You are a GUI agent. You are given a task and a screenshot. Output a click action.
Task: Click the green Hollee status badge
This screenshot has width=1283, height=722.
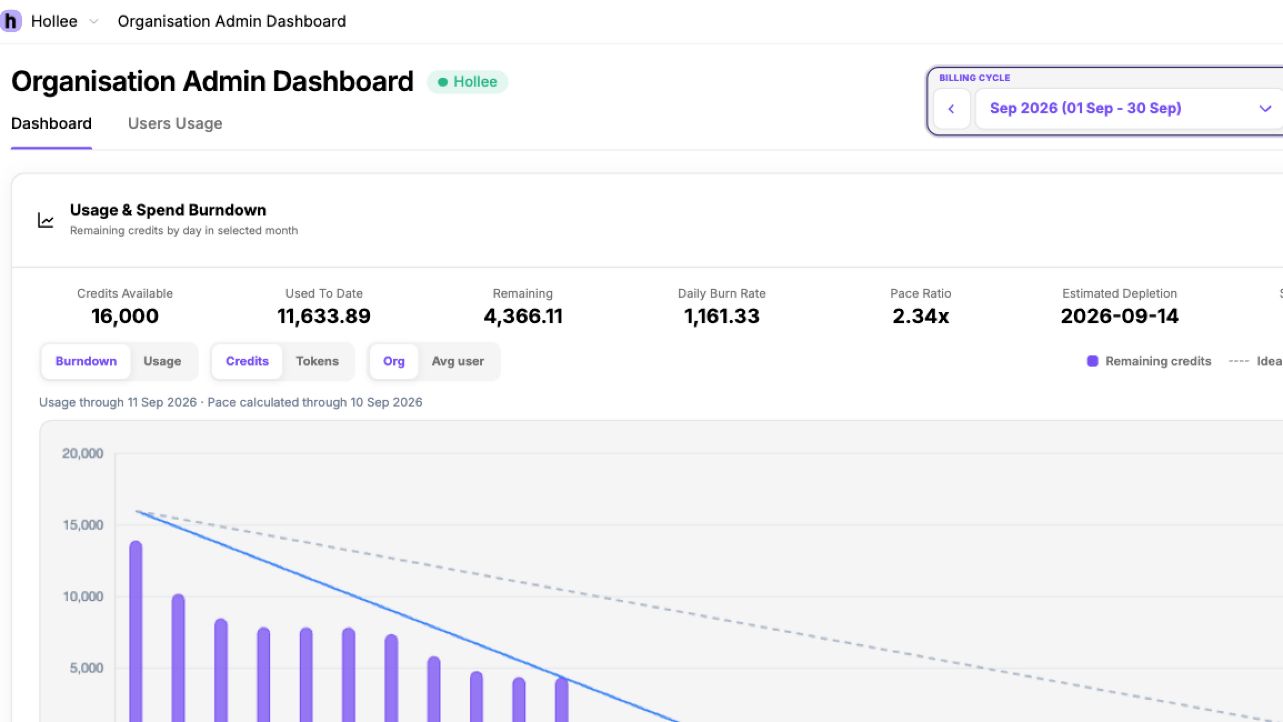[x=468, y=82]
